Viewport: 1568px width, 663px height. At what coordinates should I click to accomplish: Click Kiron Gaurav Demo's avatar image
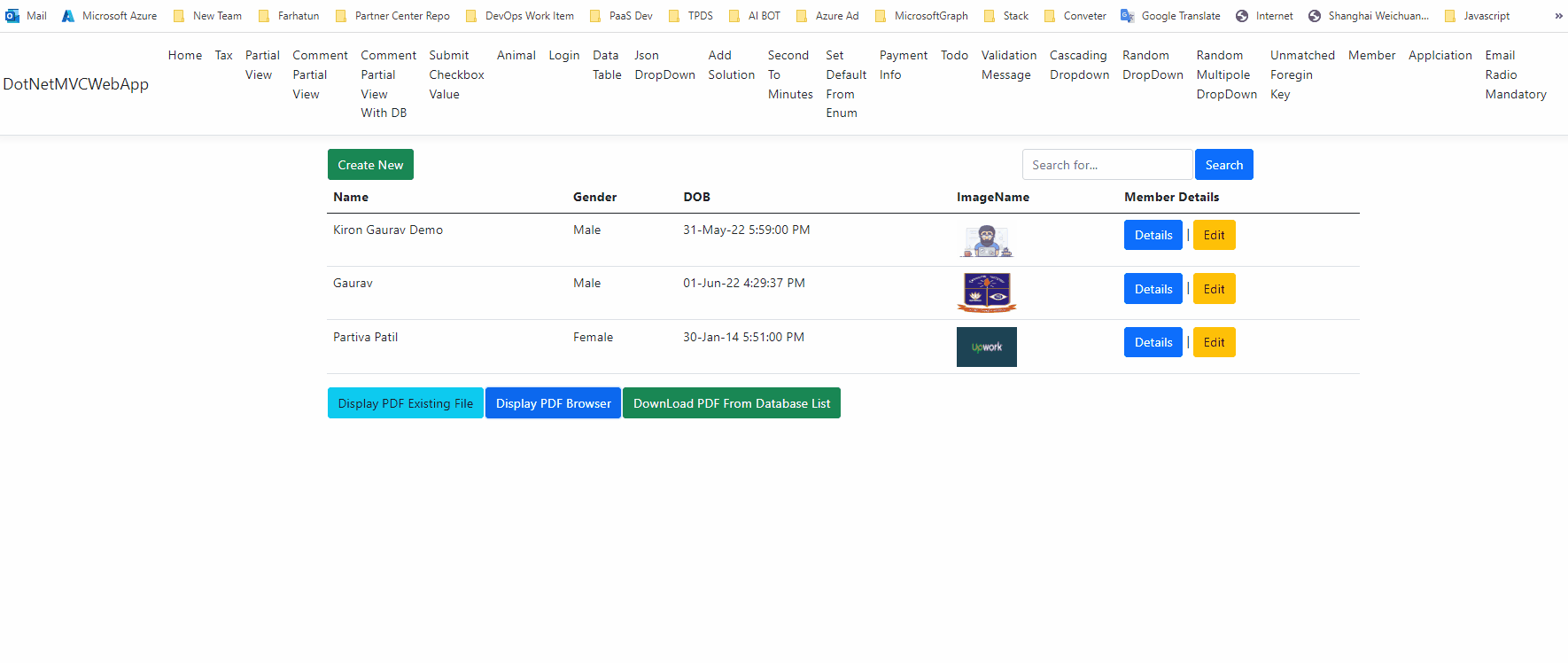pyautogui.click(x=987, y=240)
